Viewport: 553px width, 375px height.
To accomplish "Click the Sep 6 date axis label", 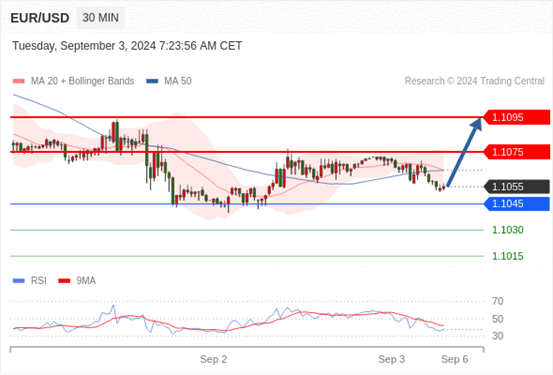I will pyautogui.click(x=455, y=359).
